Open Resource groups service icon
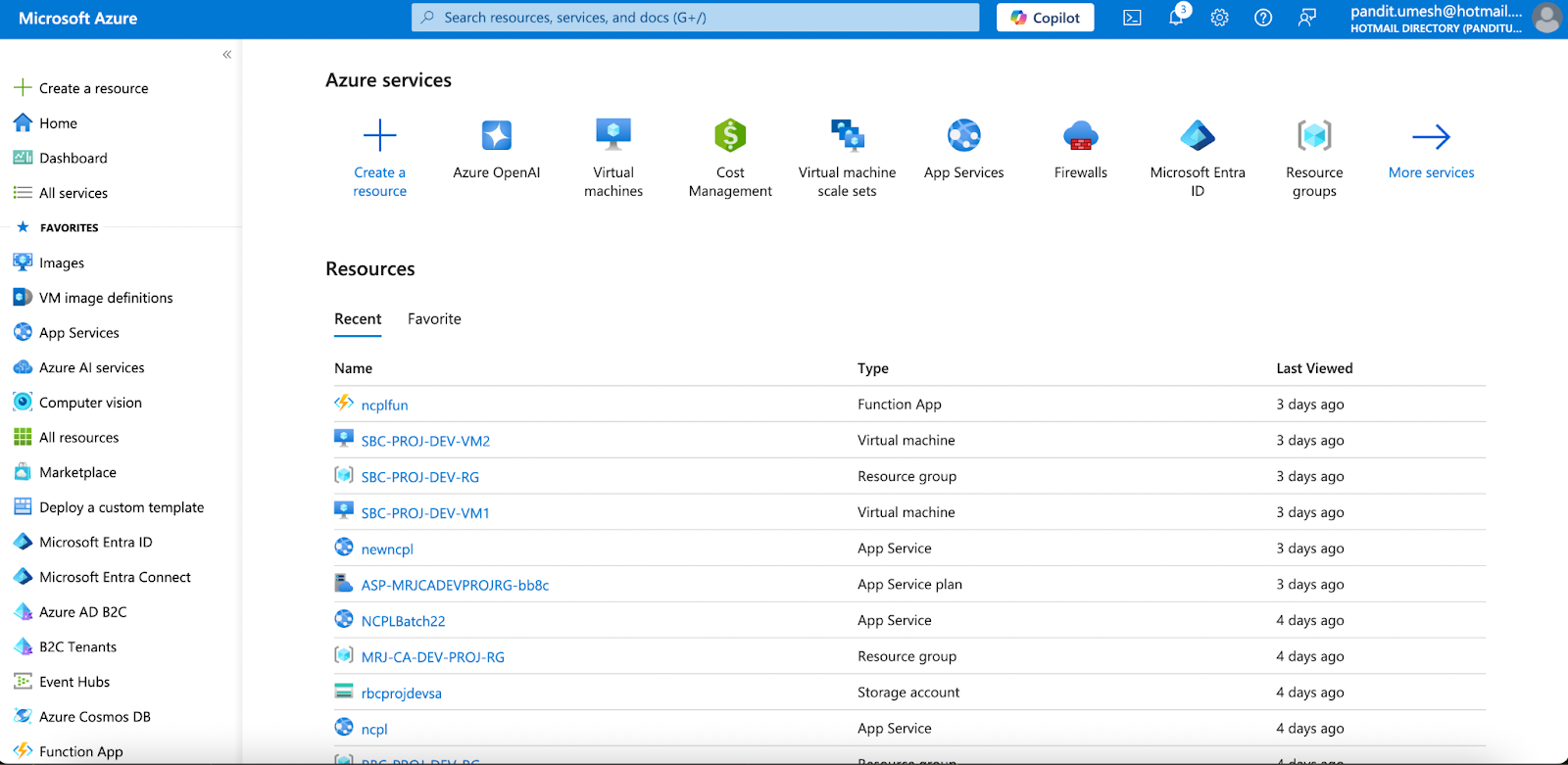The image size is (1568, 765). (1314, 135)
